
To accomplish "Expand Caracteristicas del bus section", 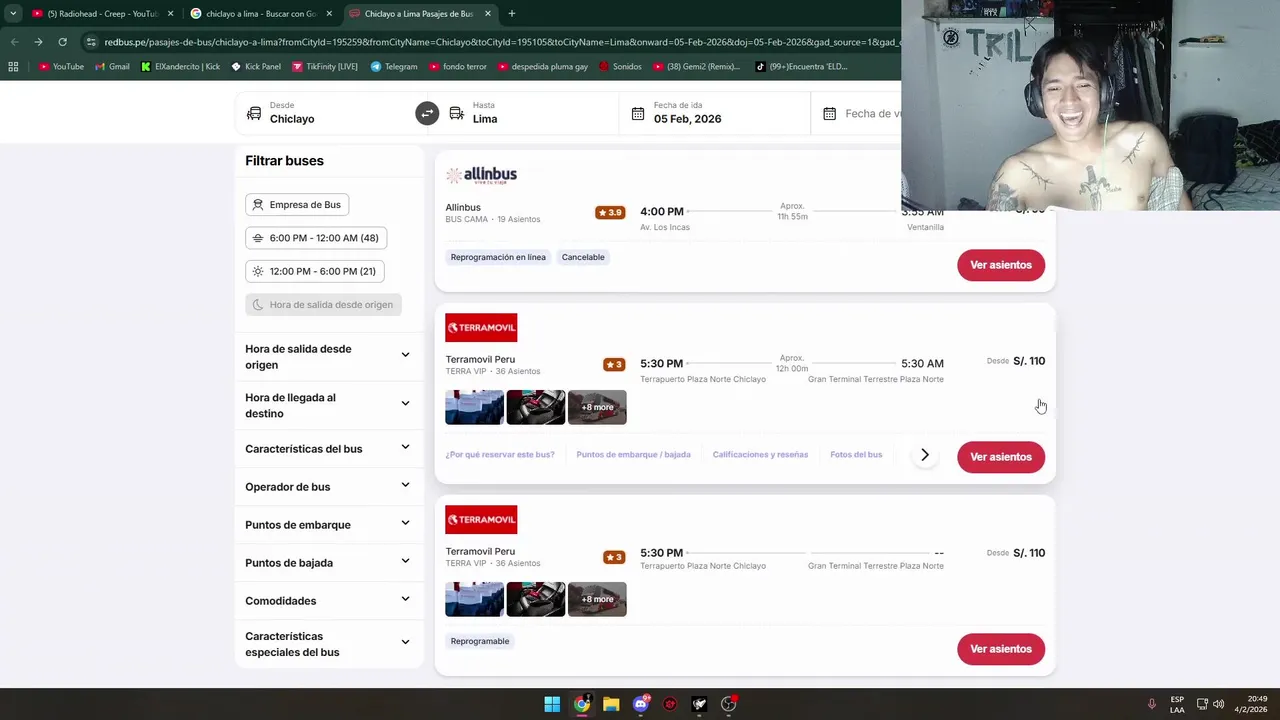I will tap(328, 449).
